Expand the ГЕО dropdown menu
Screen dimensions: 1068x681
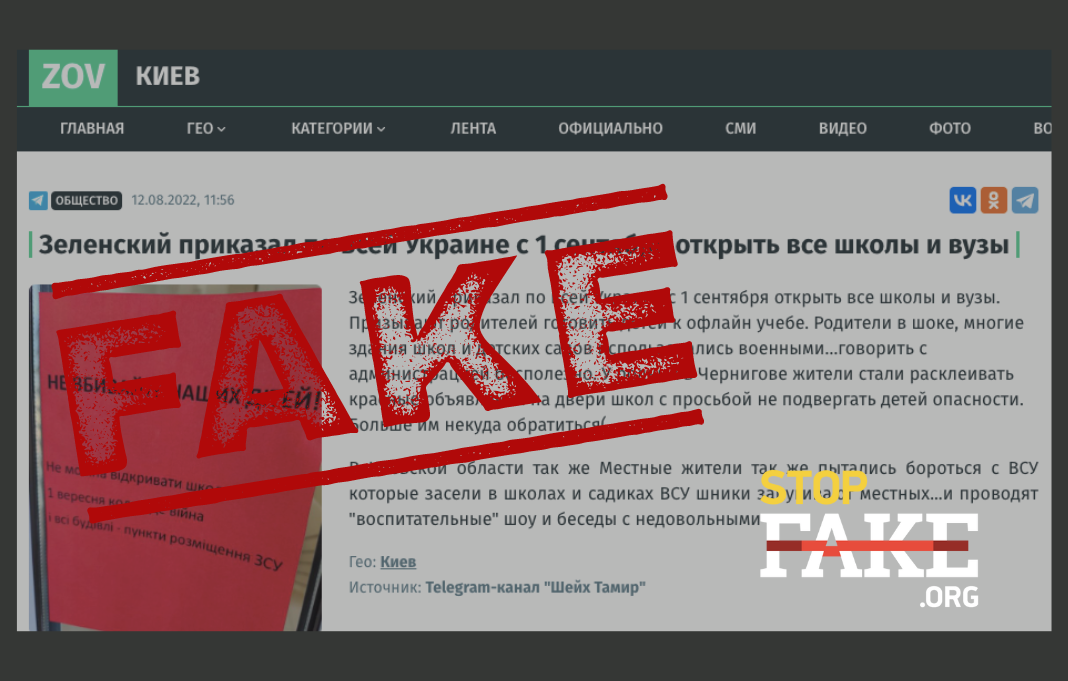pyautogui.click(x=206, y=129)
